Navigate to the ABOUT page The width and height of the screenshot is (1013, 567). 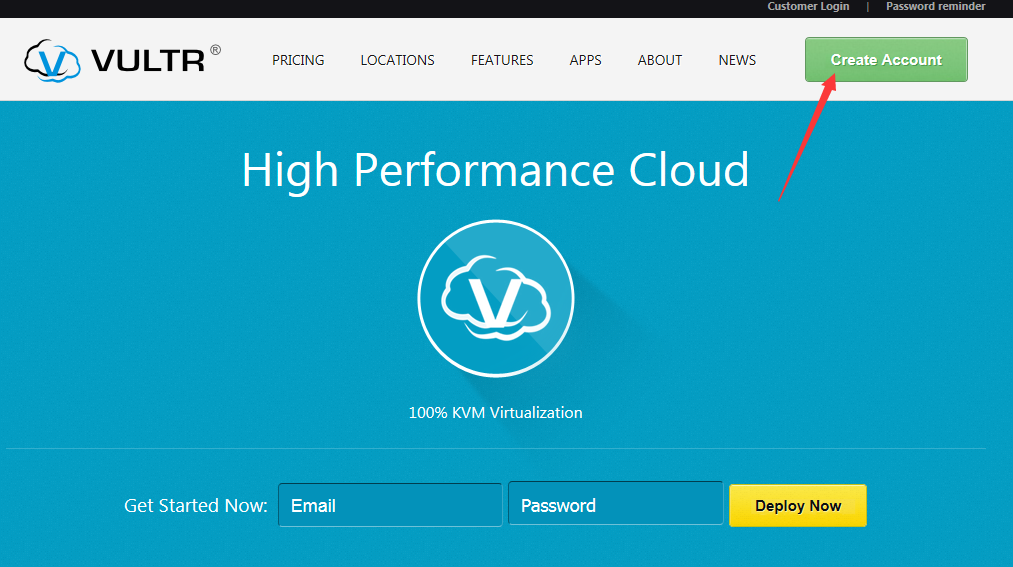(x=660, y=60)
